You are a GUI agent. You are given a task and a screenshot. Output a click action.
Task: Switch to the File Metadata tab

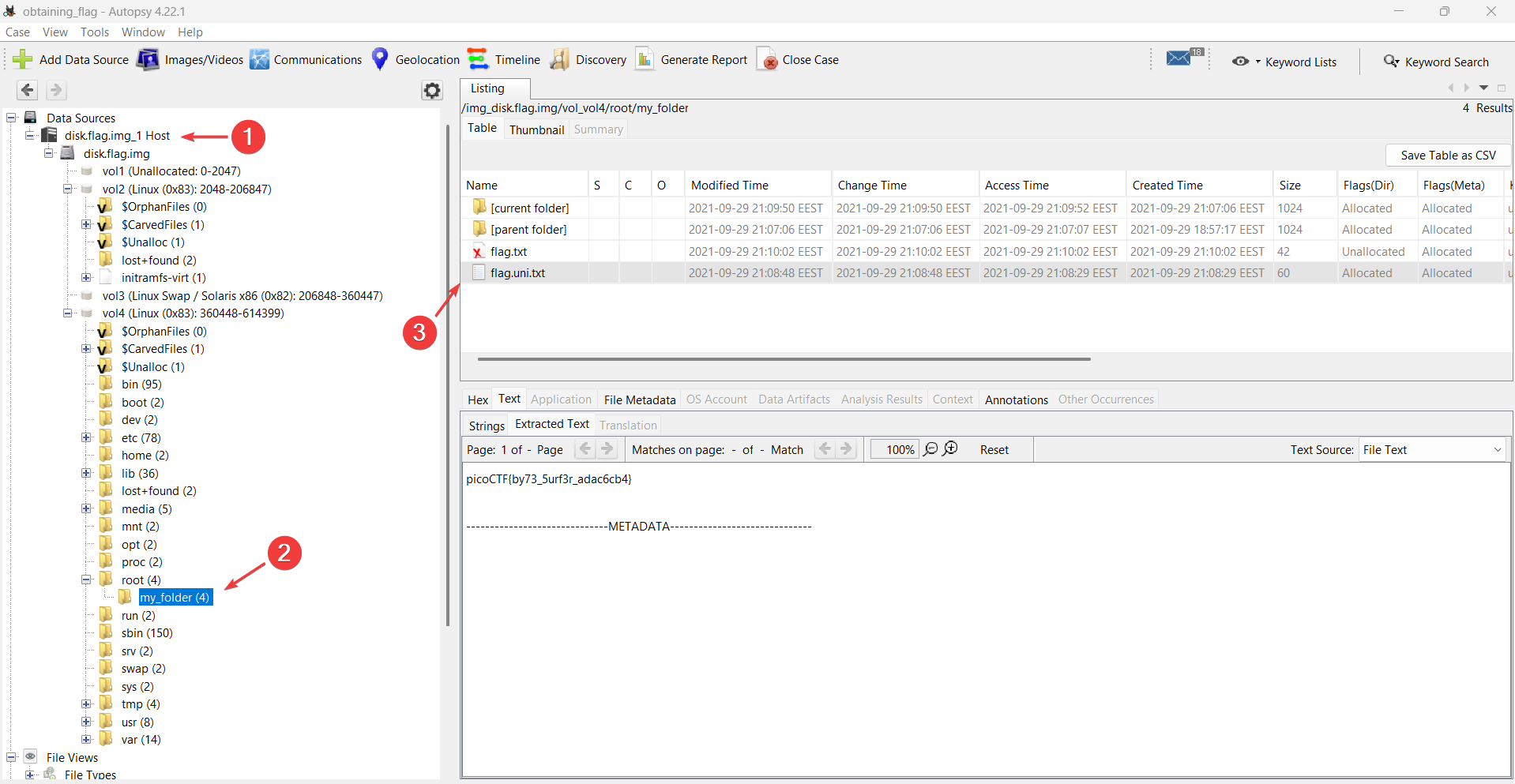point(639,400)
